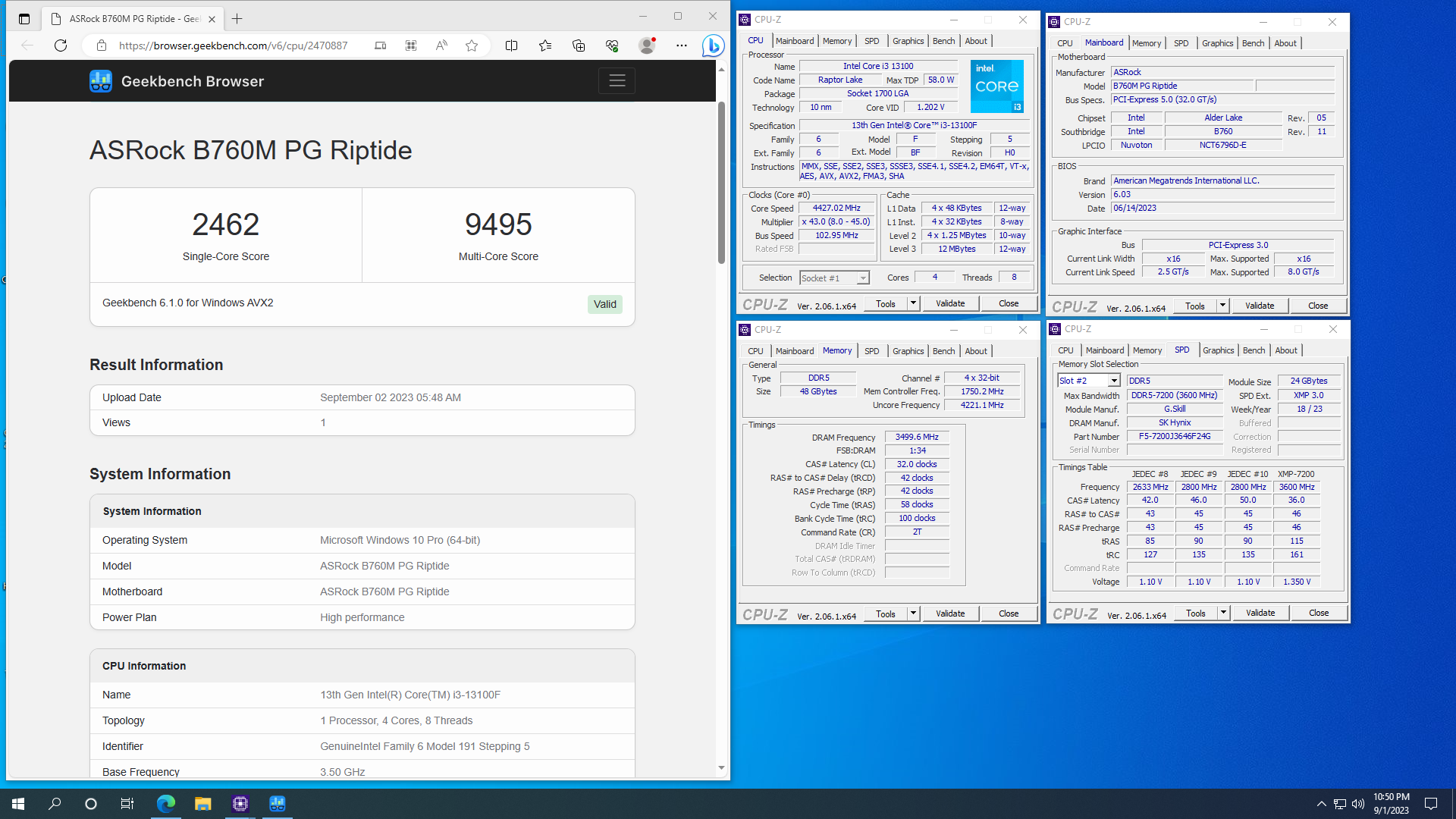Close the ASRock B760M PG Riptide tab
Viewport: 1456px width, 819px height.
[x=212, y=19]
